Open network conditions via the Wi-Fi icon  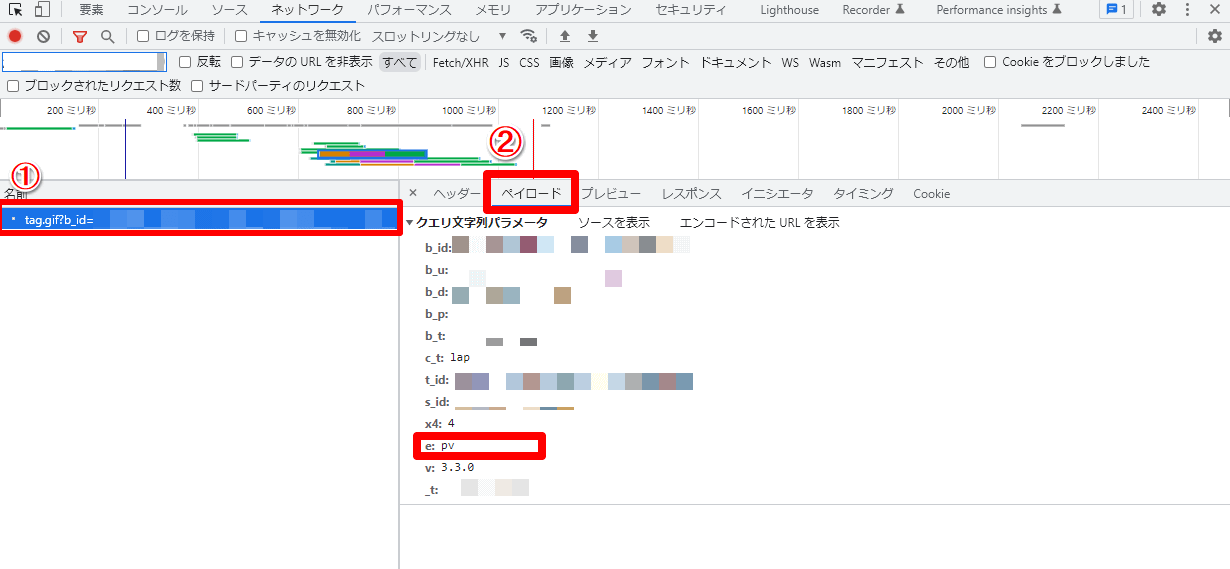click(529, 36)
